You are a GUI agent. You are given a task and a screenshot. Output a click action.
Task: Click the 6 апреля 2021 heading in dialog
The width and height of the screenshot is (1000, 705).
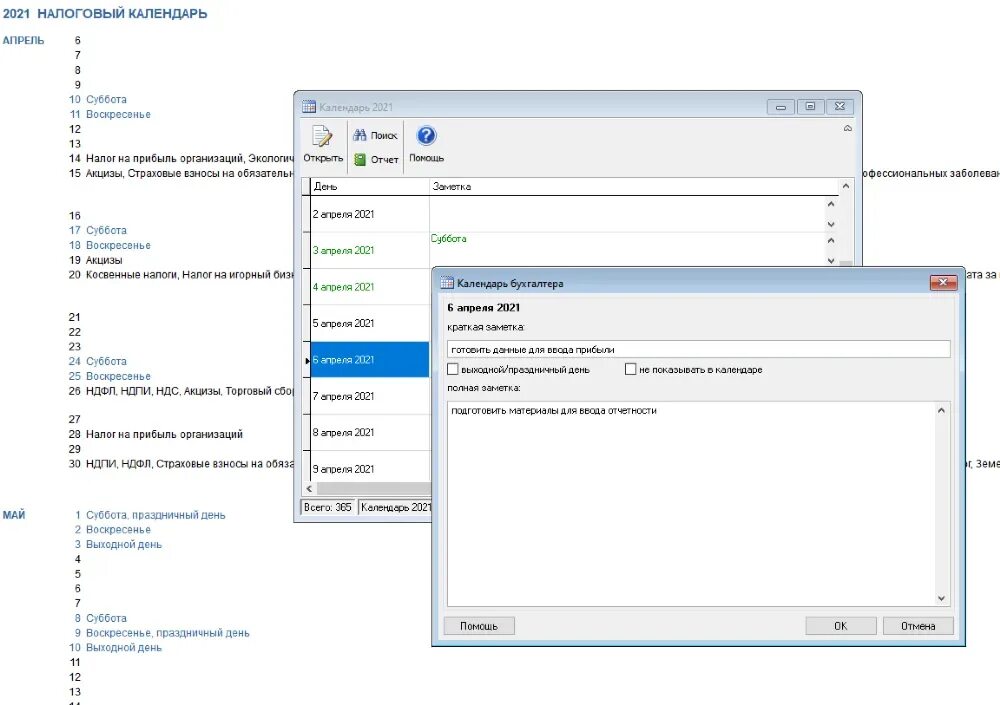tap(483, 308)
